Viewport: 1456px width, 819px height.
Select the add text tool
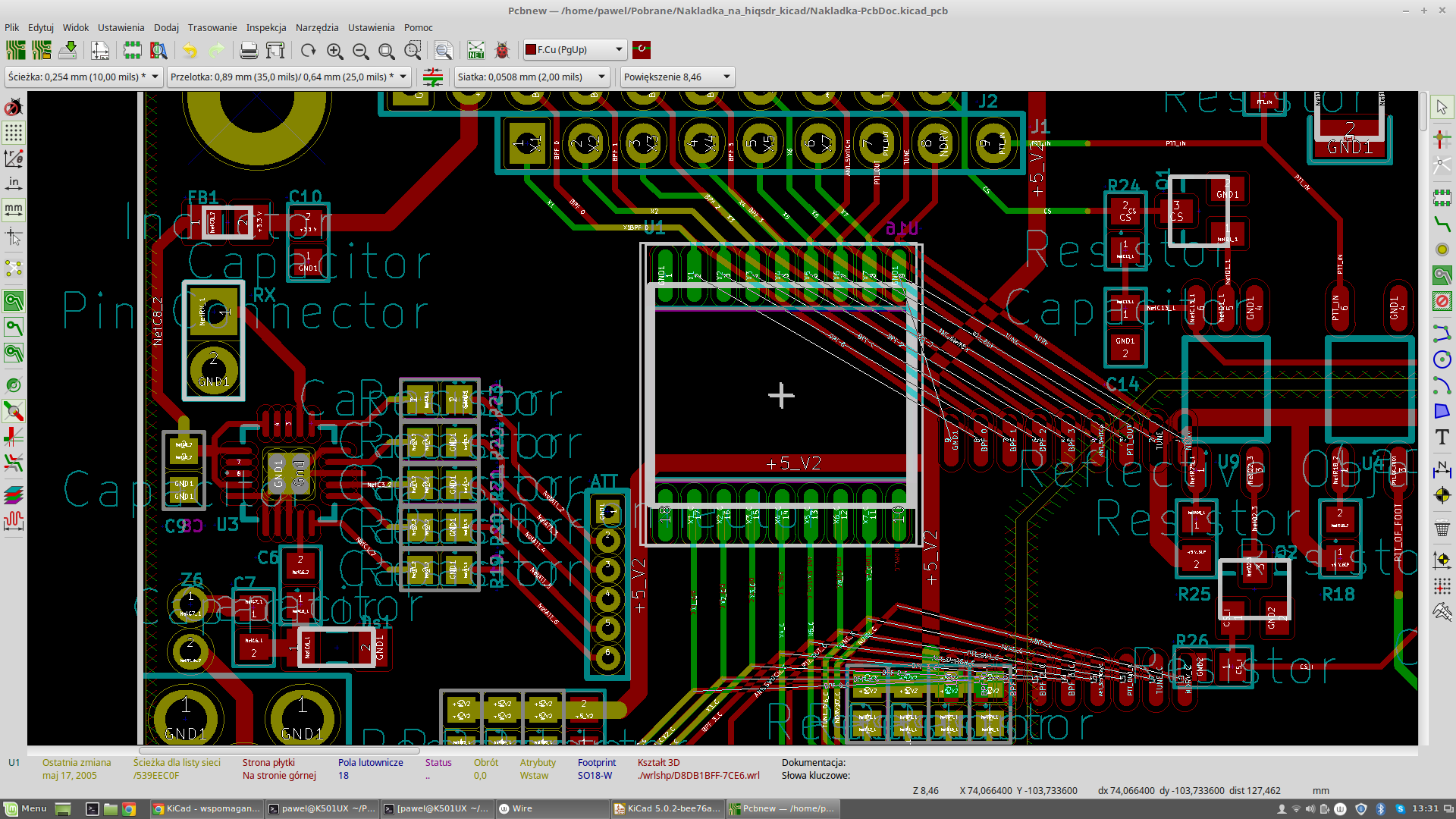pos(1442,437)
